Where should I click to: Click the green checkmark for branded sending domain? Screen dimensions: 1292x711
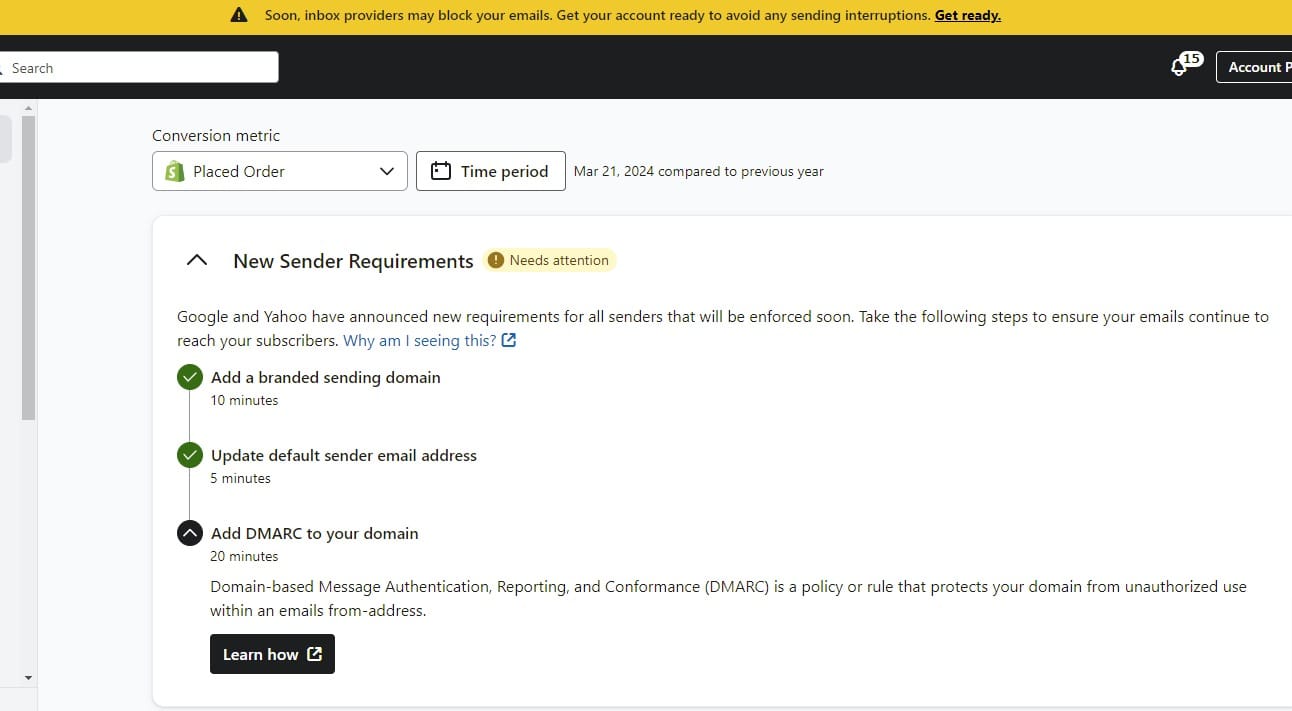[x=190, y=377]
